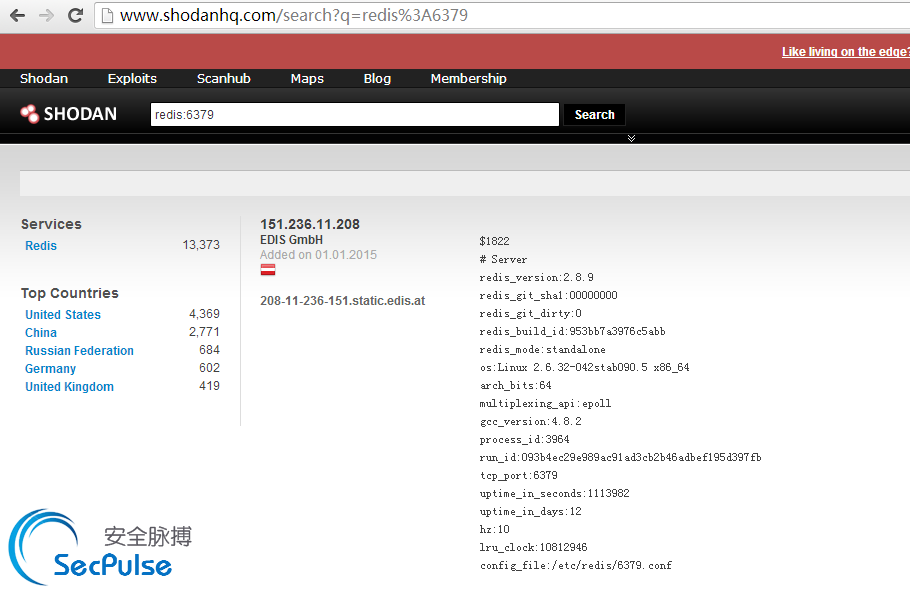This screenshot has height=591, width=910.
Task: Click the 'Added on 01.01.2015' text
Action: (318, 255)
